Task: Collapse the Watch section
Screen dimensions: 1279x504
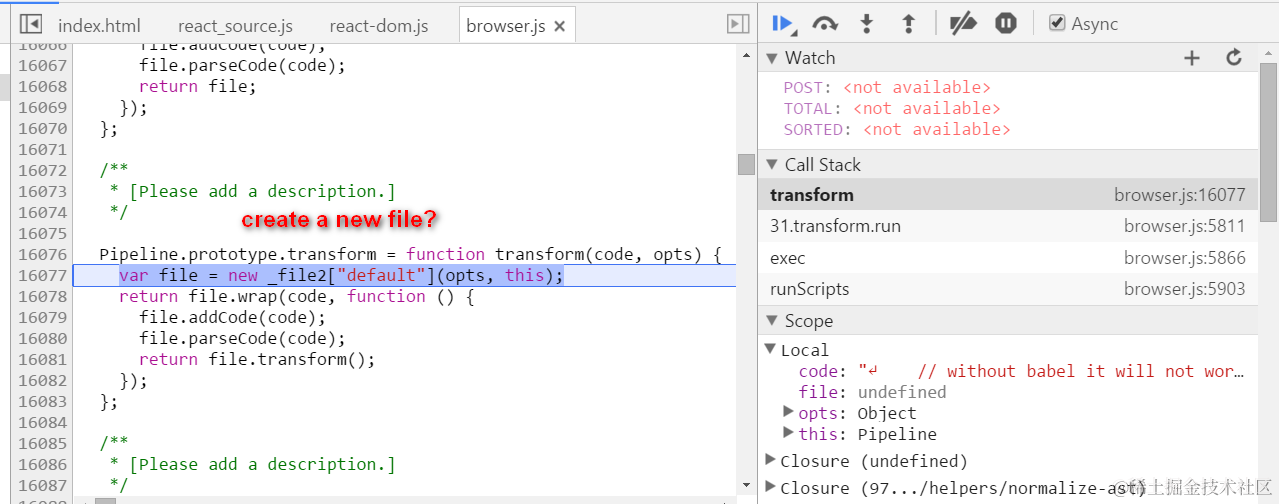Action: [x=771, y=58]
